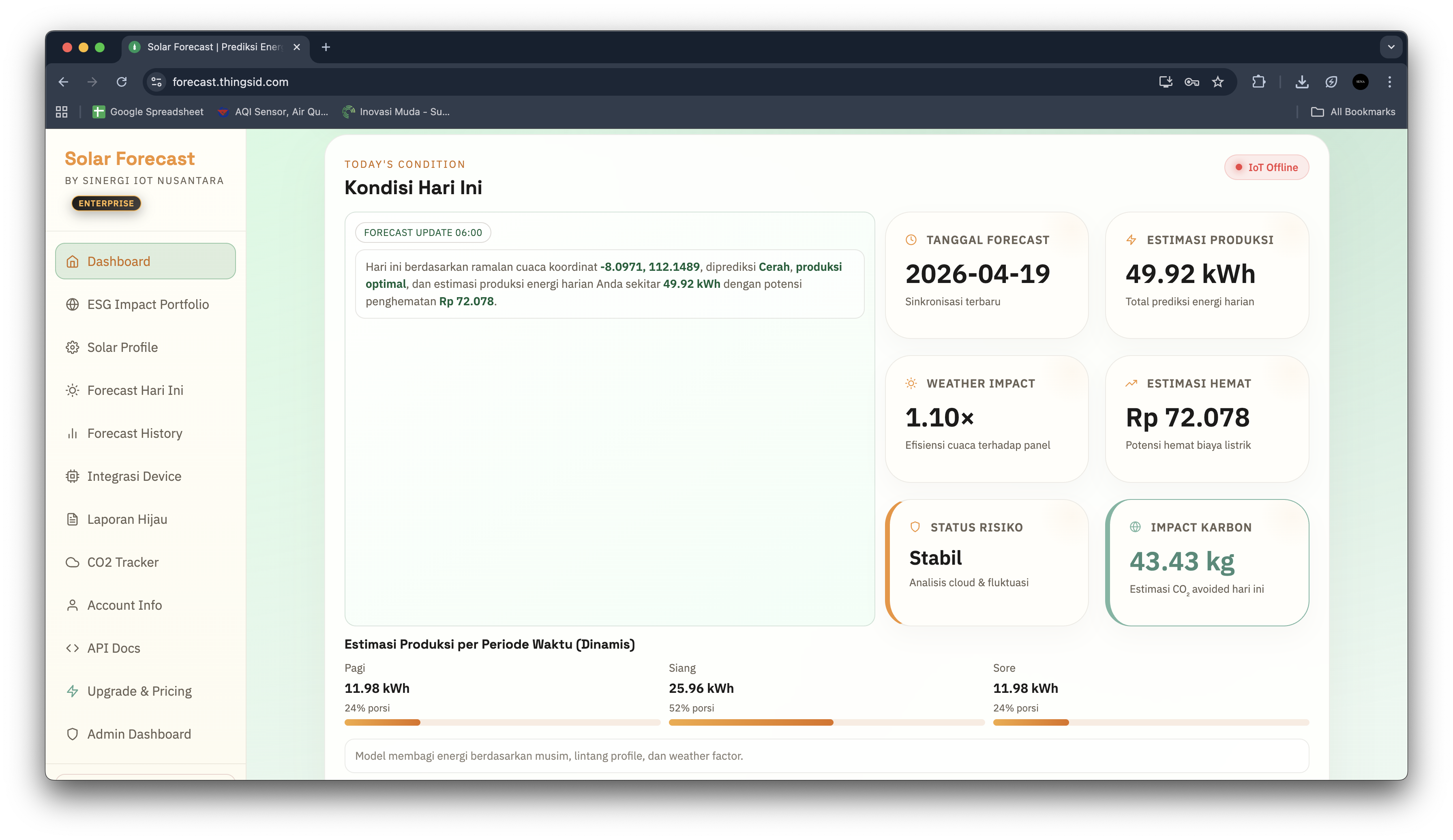The image size is (1453, 840).
Task: Select the Dashboard menu item
Action: [x=145, y=261]
